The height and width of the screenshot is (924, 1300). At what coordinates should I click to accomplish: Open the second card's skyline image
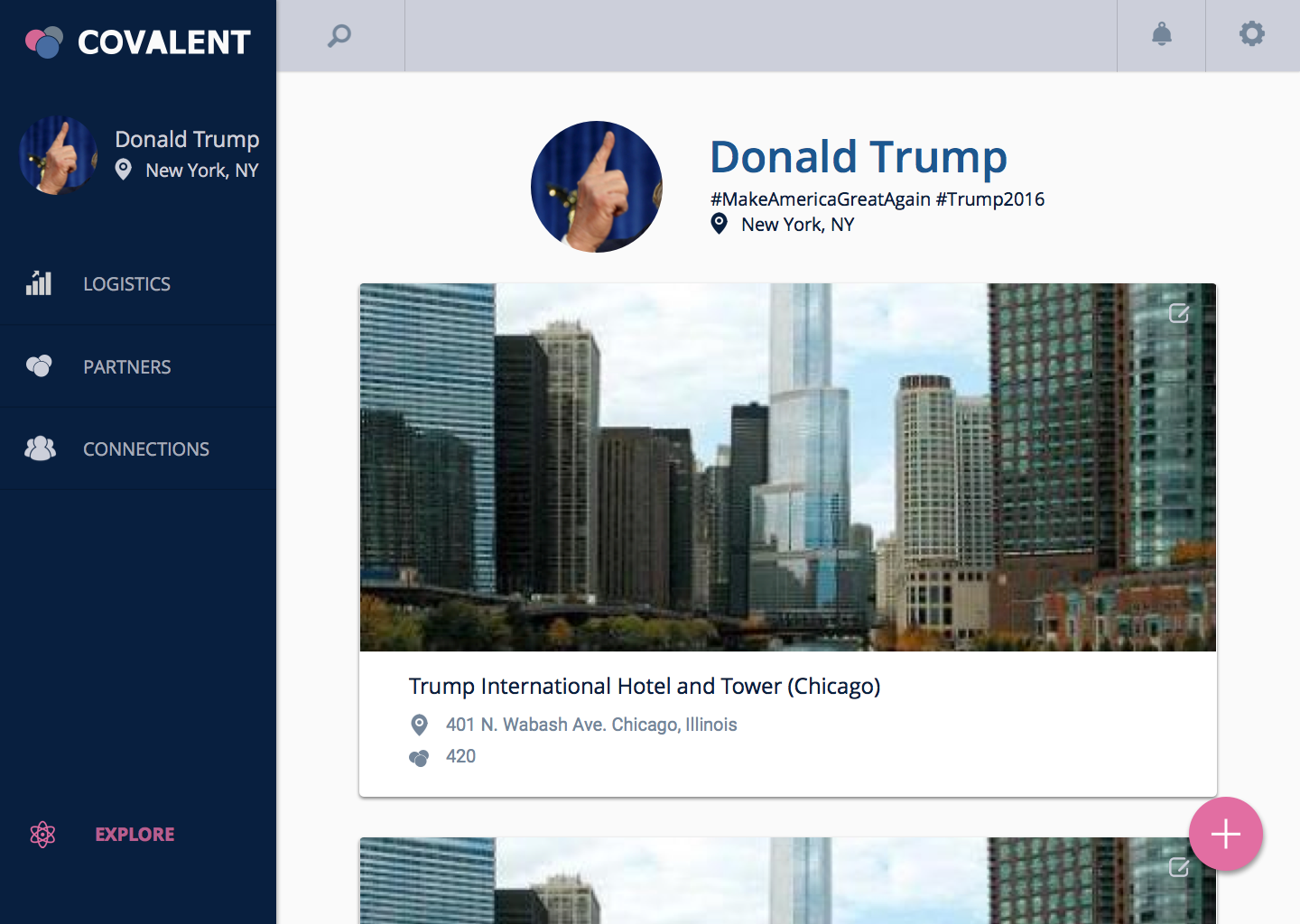click(x=788, y=881)
